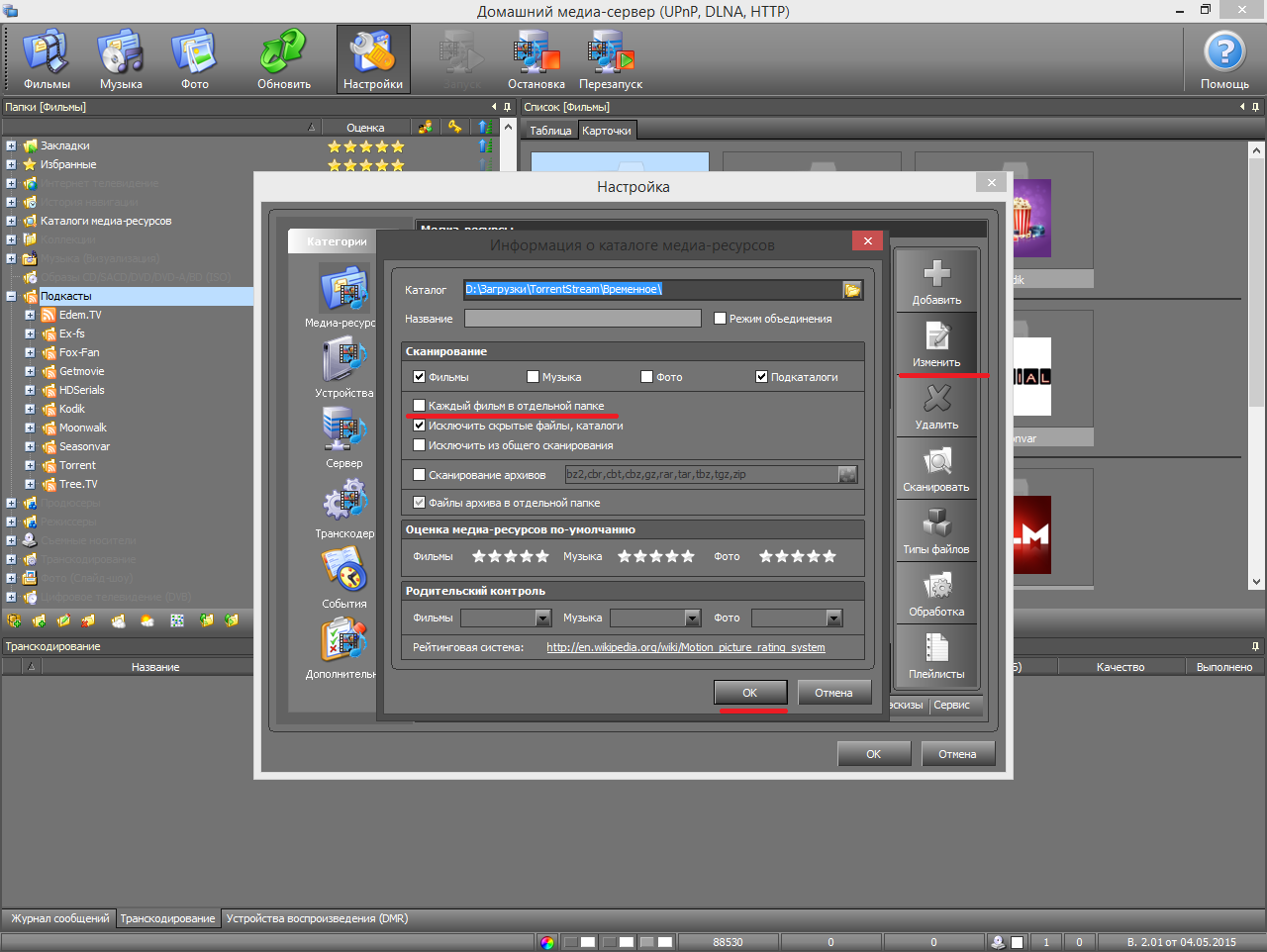The height and width of the screenshot is (952, 1267).
Task: Switch to the Транскодирование bottom tab
Action: pos(167,918)
